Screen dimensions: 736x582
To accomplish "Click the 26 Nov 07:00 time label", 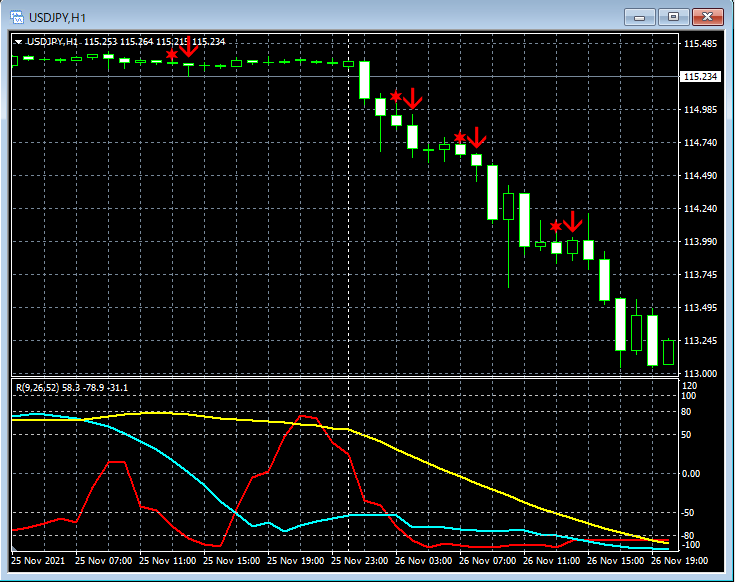I will tap(487, 560).
